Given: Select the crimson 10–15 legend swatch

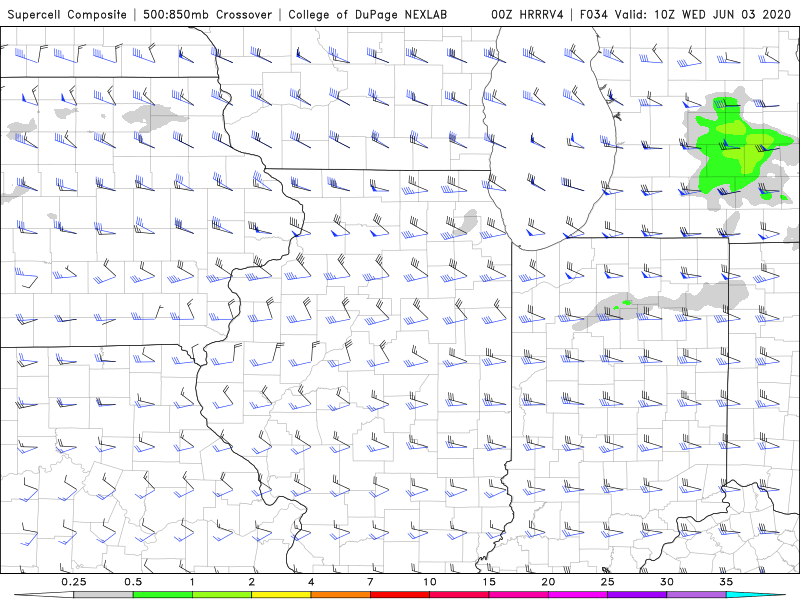Looking at the screenshot, I should coord(459,595).
